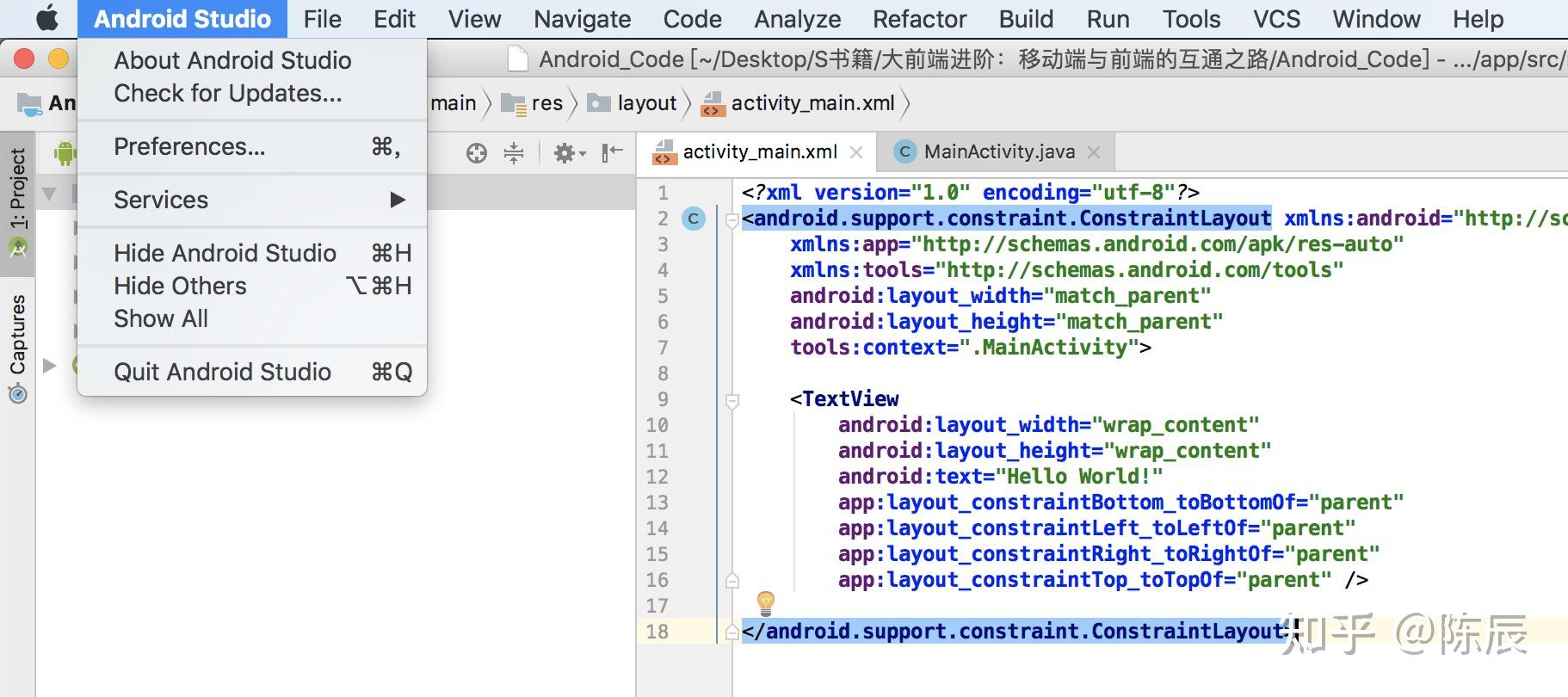The image size is (1568, 697).
Task: Click the activity_main.xml breadcrumb file icon
Action: [x=713, y=104]
